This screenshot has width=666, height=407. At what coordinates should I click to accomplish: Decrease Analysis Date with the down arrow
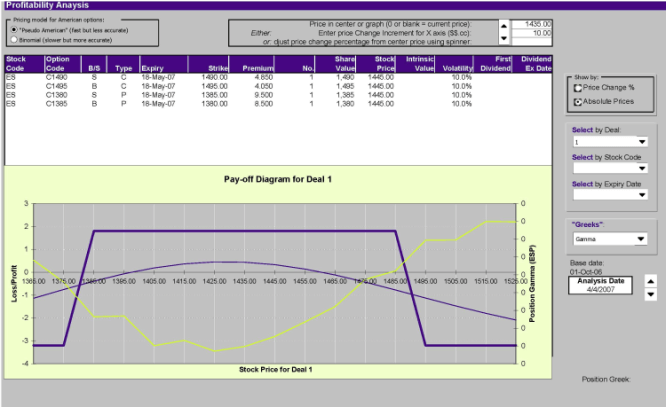tap(651, 294)
